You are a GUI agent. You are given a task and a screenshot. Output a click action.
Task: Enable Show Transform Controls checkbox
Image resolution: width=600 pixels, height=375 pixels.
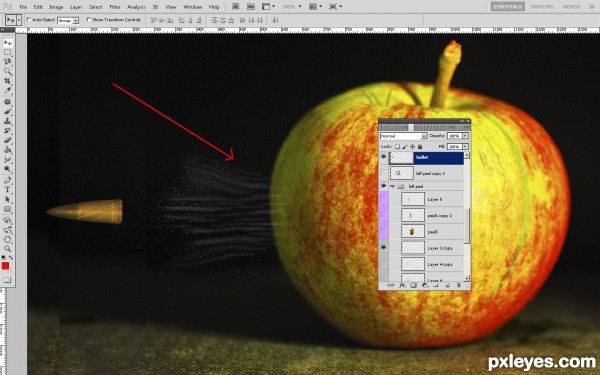click(x=89, y=20)
